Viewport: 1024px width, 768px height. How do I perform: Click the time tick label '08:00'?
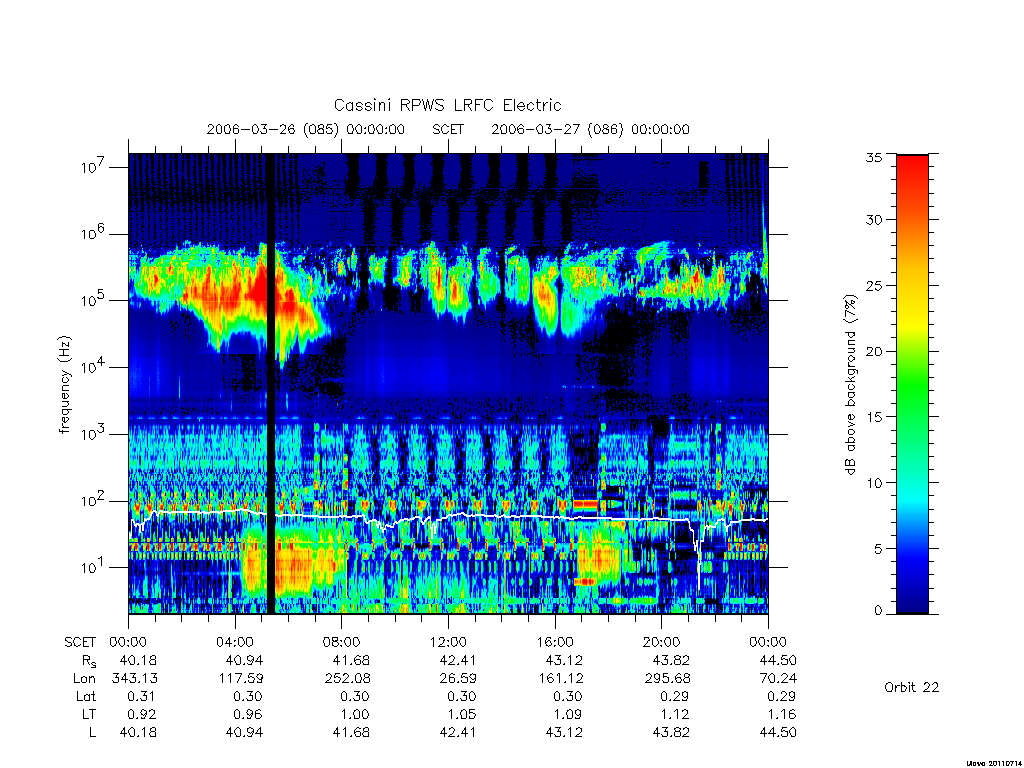[x=342, y=642]
